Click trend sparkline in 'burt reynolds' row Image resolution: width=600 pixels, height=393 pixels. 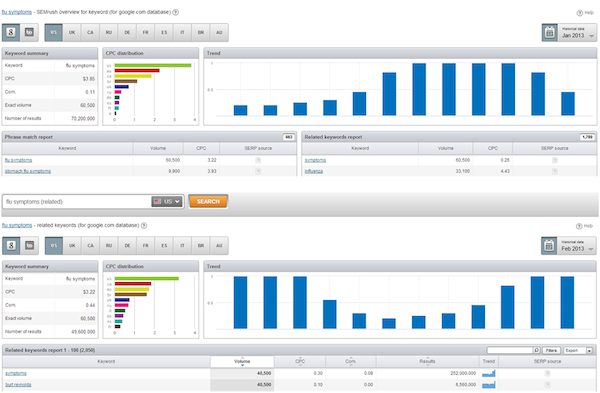pyautogui.click(x=489, y=385)
